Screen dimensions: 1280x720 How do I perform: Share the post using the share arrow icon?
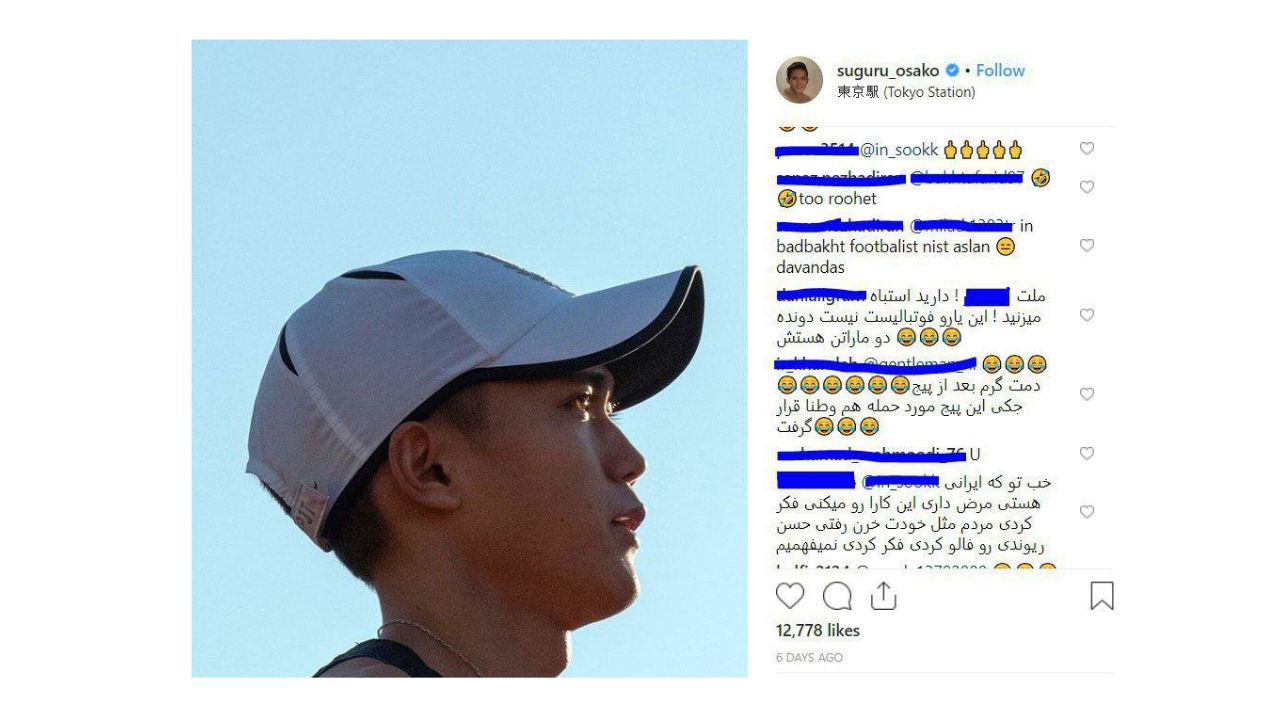pyautogui.click(x=883, y=596)
